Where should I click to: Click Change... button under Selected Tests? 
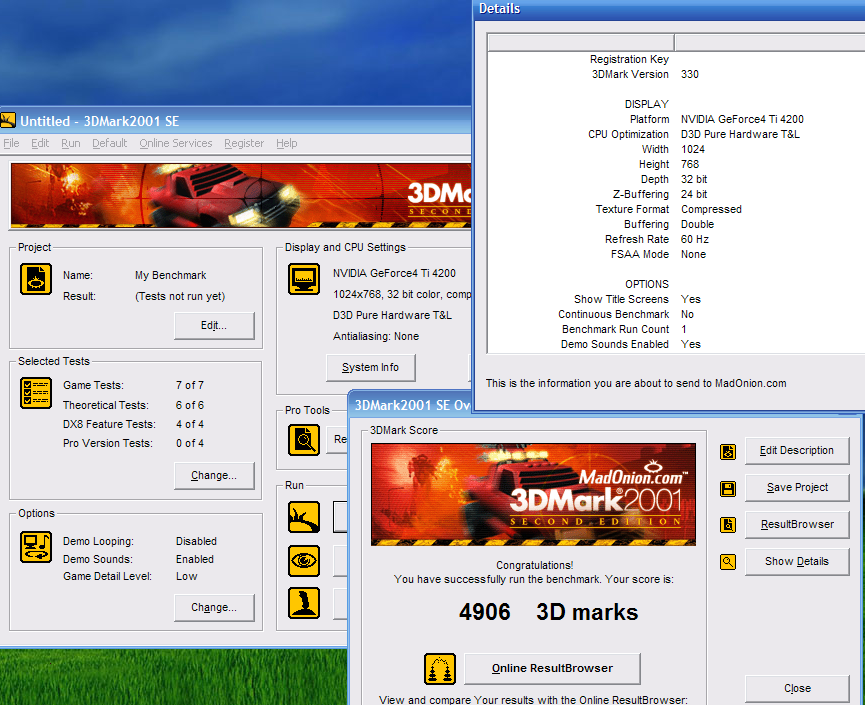pyautogui.click(x=214, y=476)
